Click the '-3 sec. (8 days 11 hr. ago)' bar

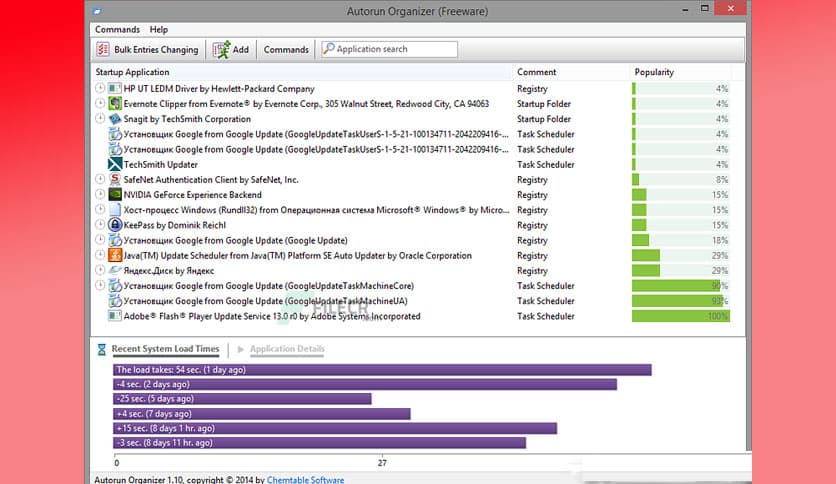(319, 442)
